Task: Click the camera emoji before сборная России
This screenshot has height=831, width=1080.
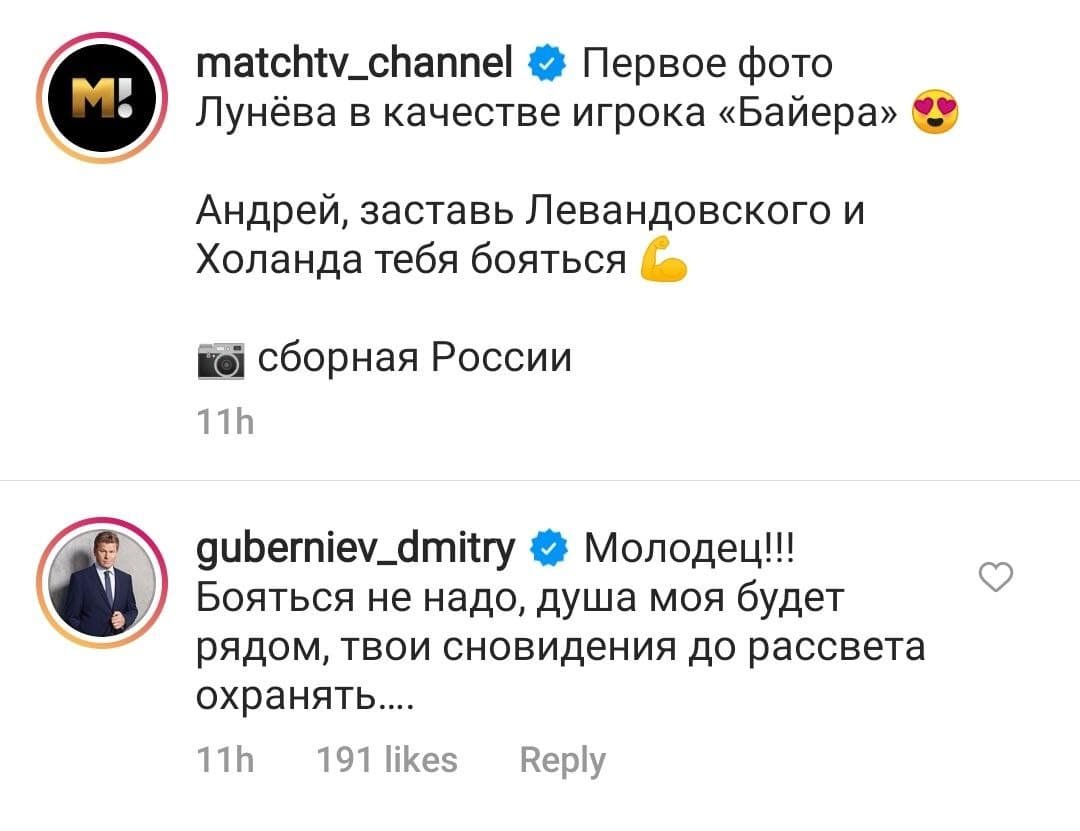Action: tap(220, 361)
